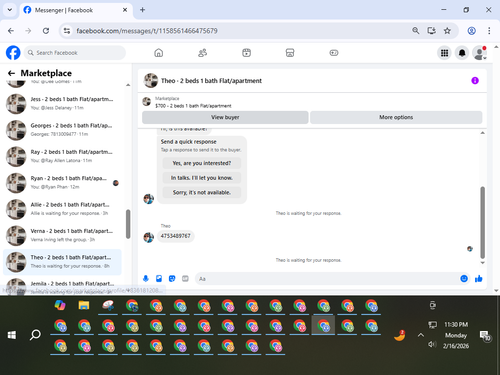Click the $700 listing title under Marketplace
Viewport: 500px width, 375px height.
[193, 106]
